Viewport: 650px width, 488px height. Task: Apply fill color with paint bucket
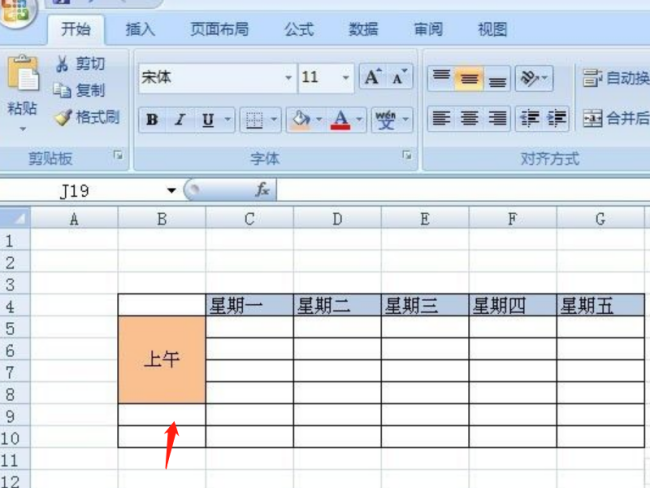301,120
